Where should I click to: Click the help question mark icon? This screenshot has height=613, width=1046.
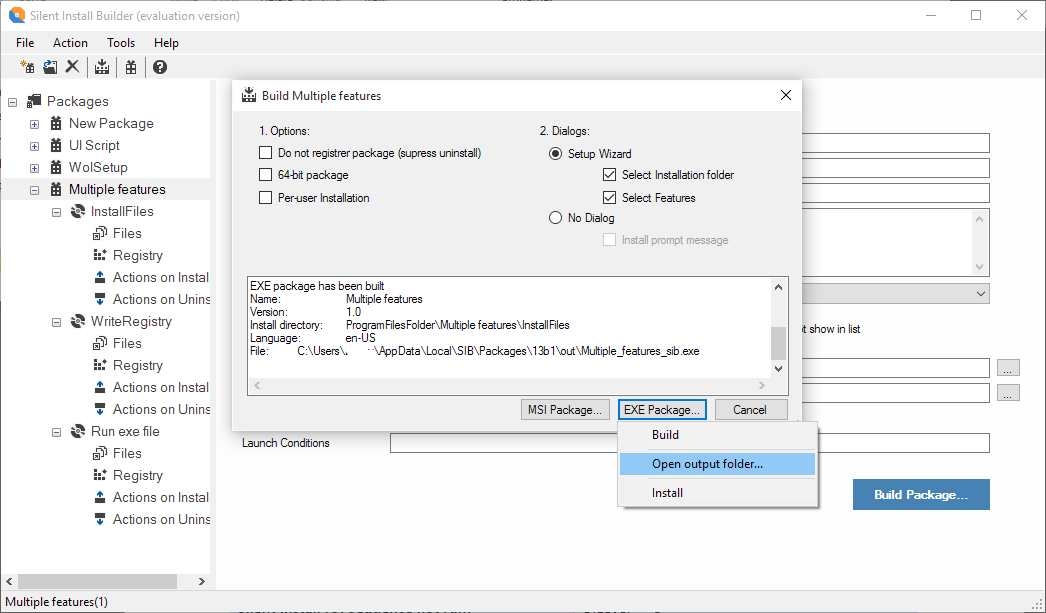(160, 67)
